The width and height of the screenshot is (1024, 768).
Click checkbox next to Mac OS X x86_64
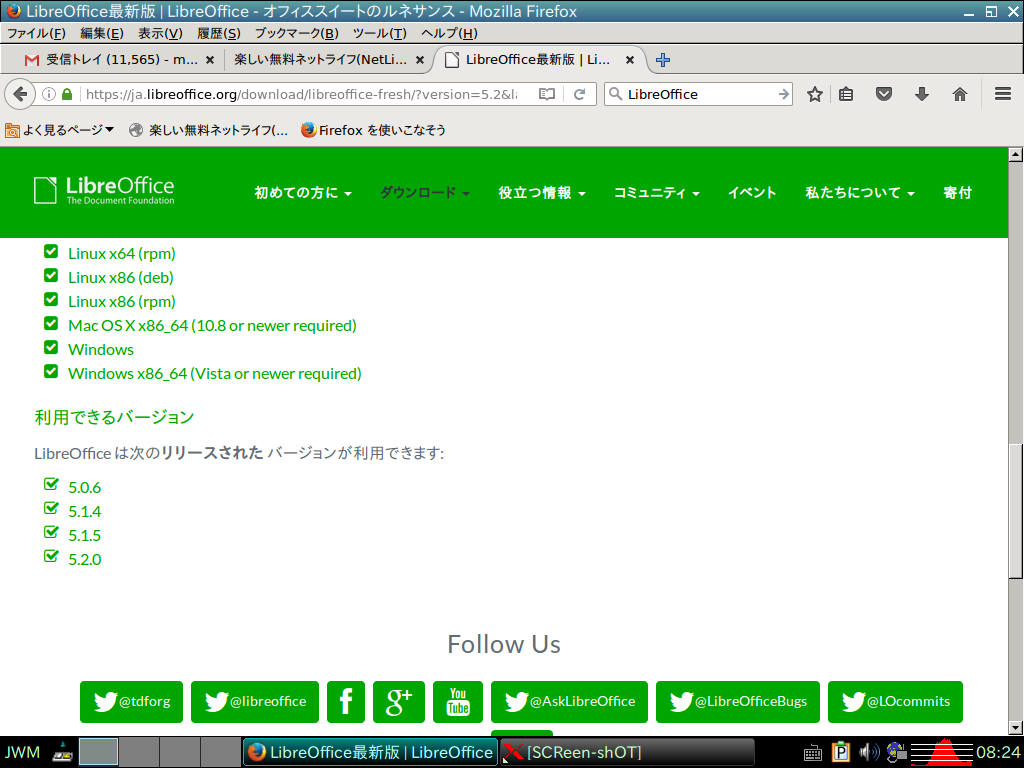(x=51, y=324)
